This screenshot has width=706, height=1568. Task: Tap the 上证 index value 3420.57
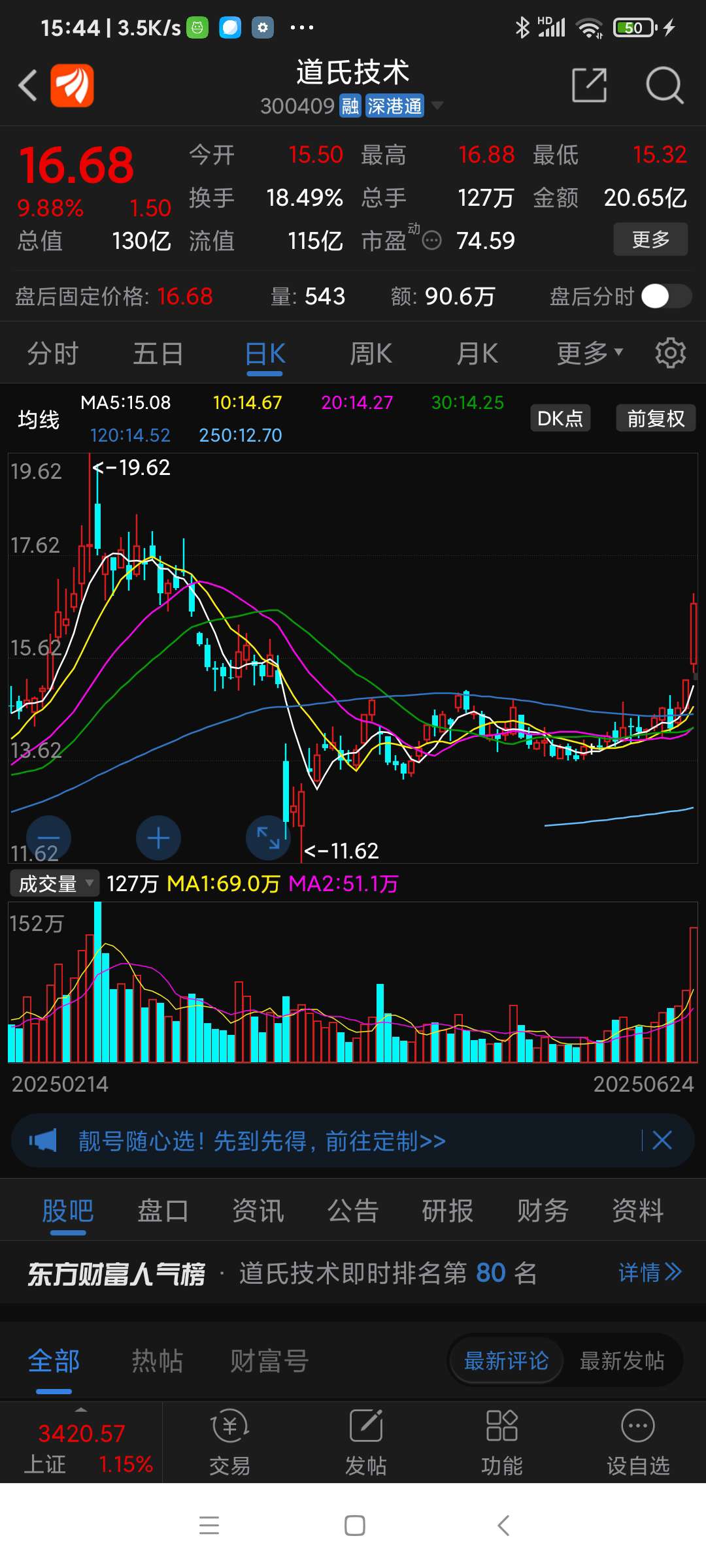coord(81,1433)
